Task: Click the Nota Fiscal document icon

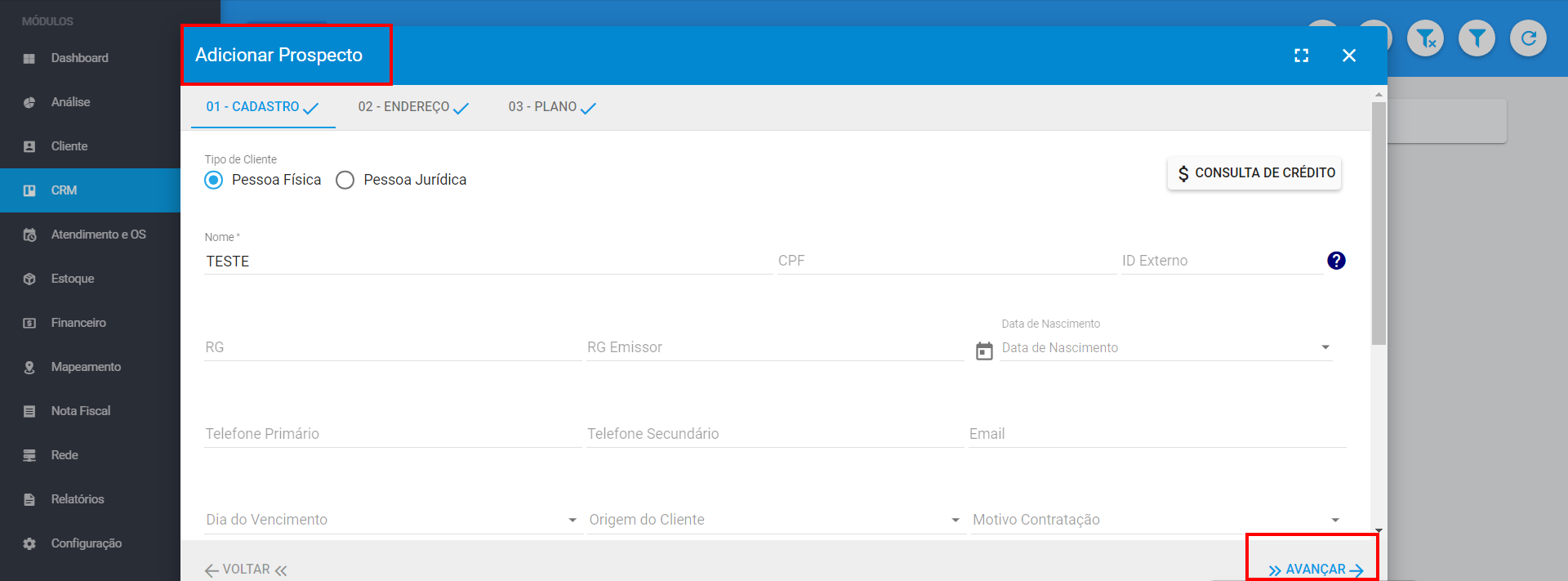Action: 29,411
